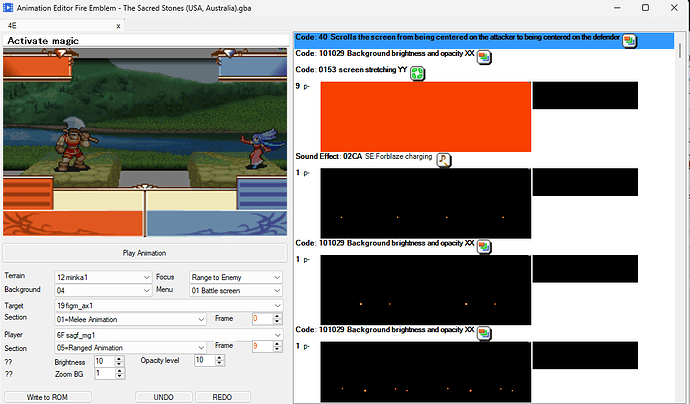The image size is (690, 404).
Task: Click the Zoom BG value field
Action: 105,374
